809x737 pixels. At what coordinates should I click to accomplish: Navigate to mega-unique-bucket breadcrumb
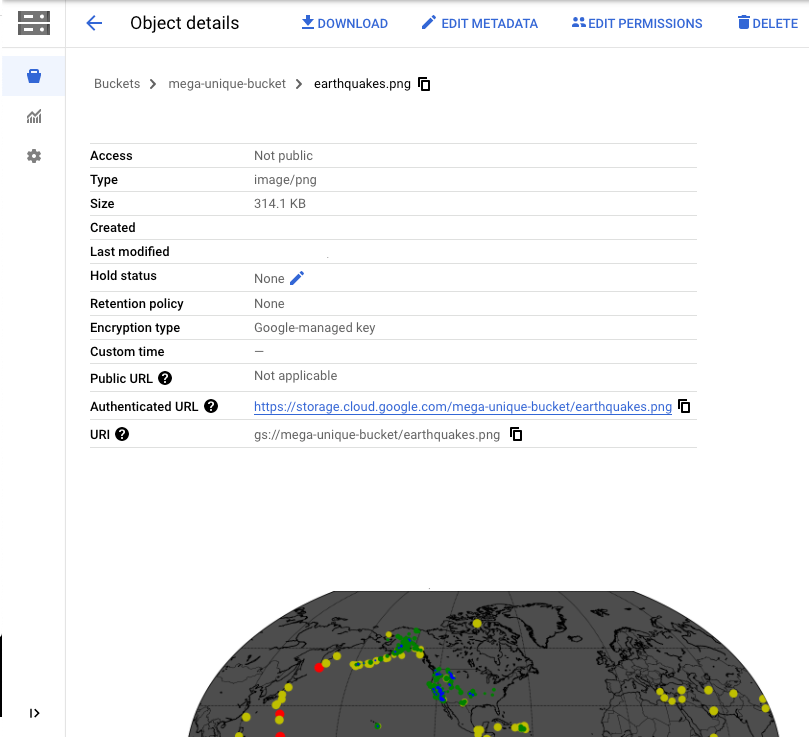[227, 84]
